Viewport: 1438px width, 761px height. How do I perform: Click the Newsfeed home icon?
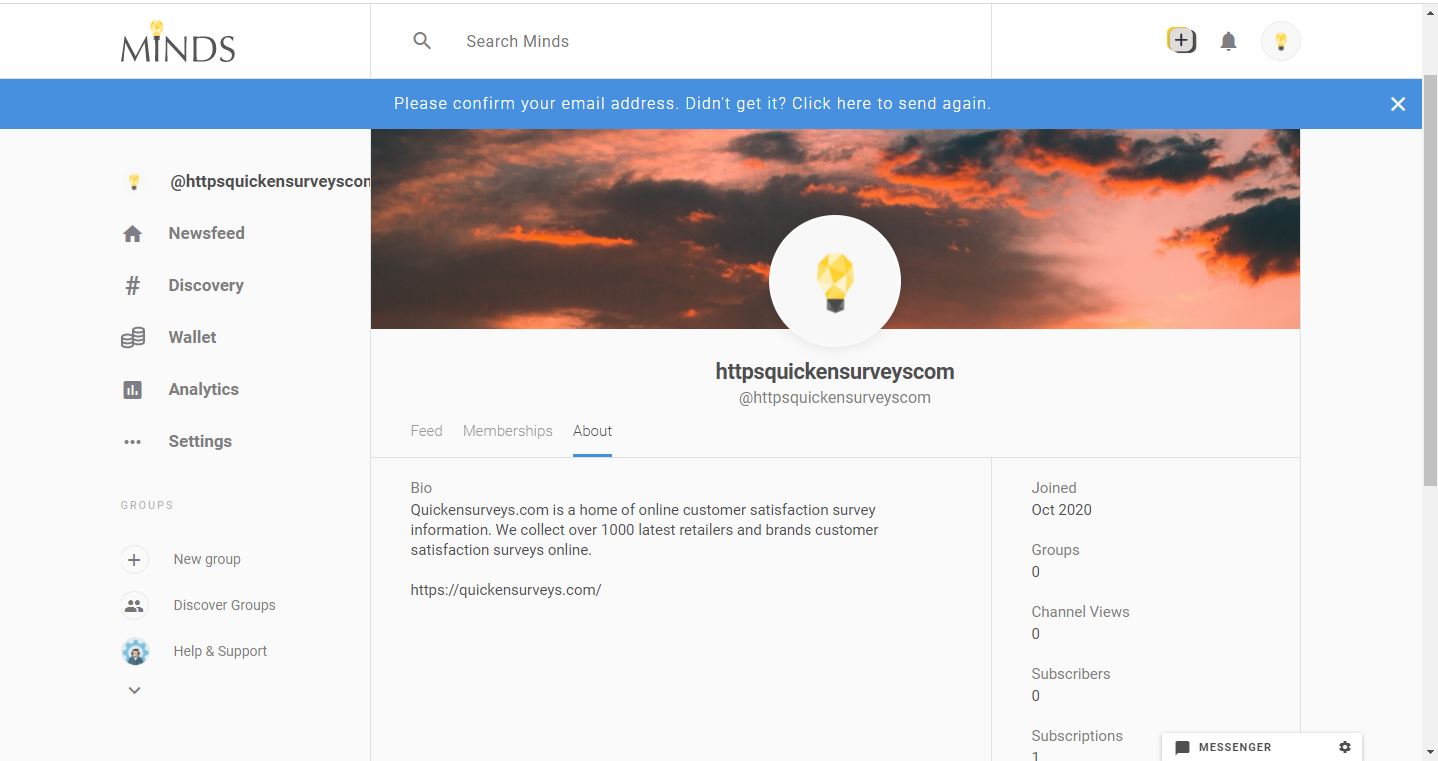click(132, 234)
